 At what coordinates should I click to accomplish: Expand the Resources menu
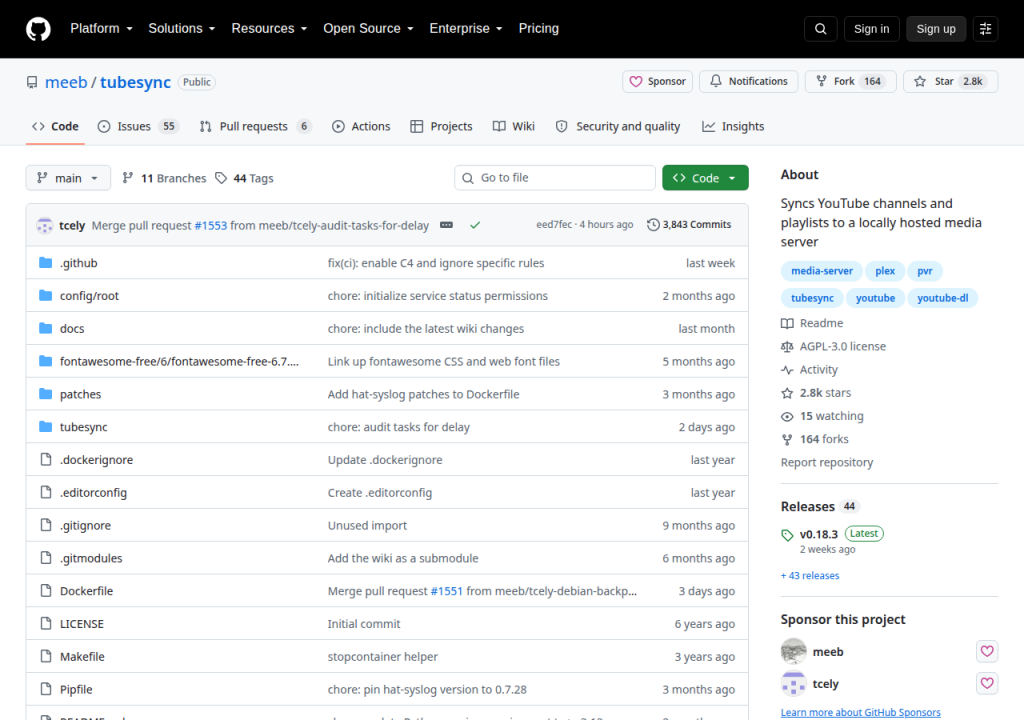tap(269, 29)
